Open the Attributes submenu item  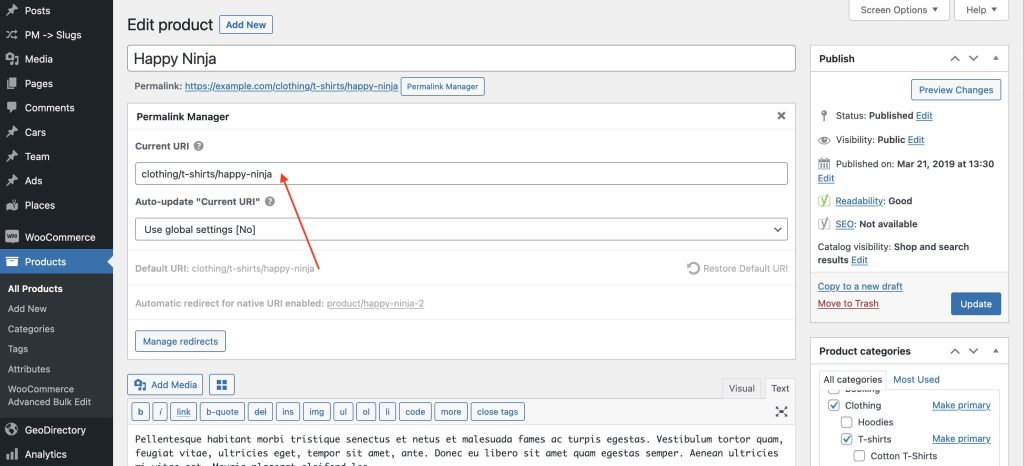(x=29, y=369)
